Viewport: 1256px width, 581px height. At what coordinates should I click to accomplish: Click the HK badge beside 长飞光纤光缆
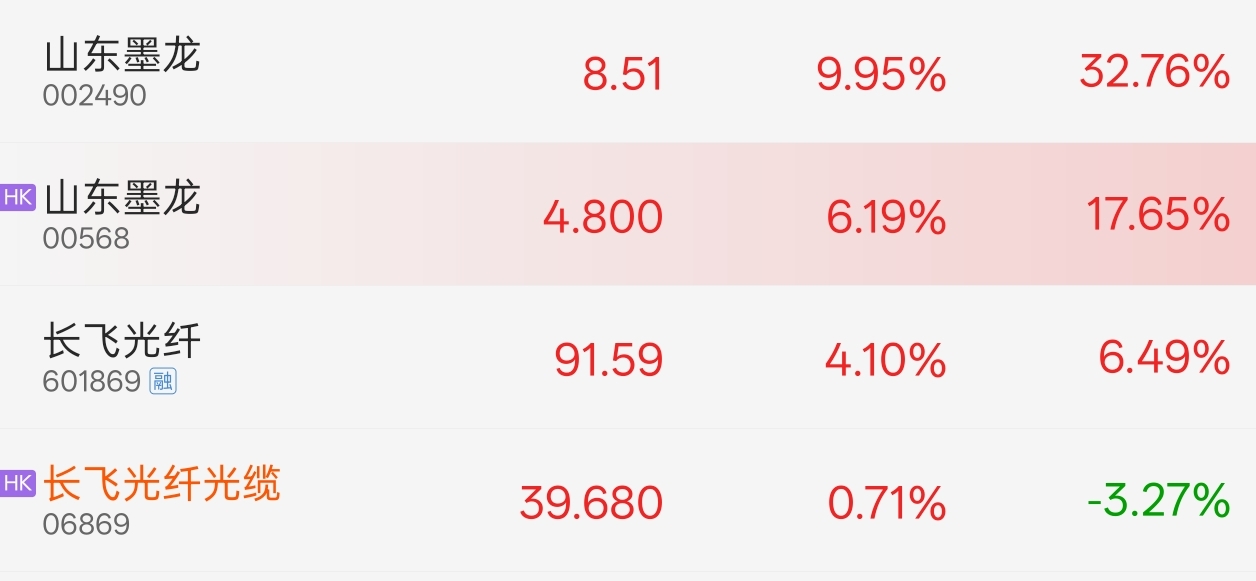coord(18,483)
